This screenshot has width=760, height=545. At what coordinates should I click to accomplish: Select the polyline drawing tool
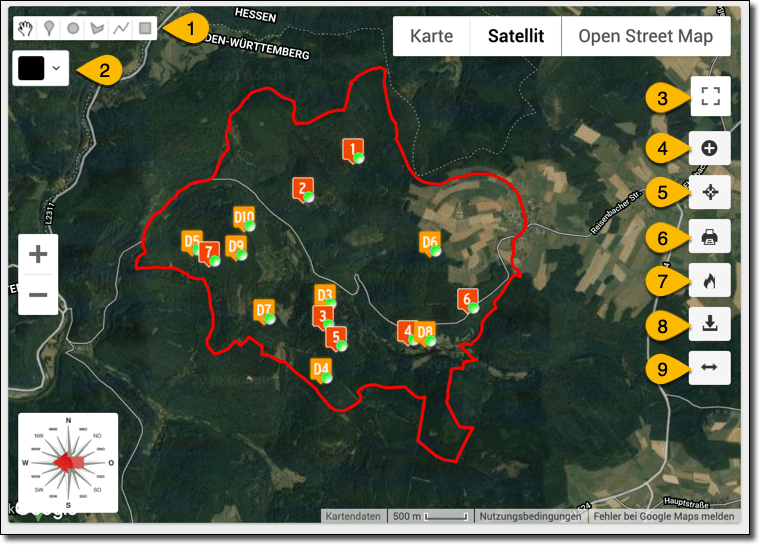[121, 29]
